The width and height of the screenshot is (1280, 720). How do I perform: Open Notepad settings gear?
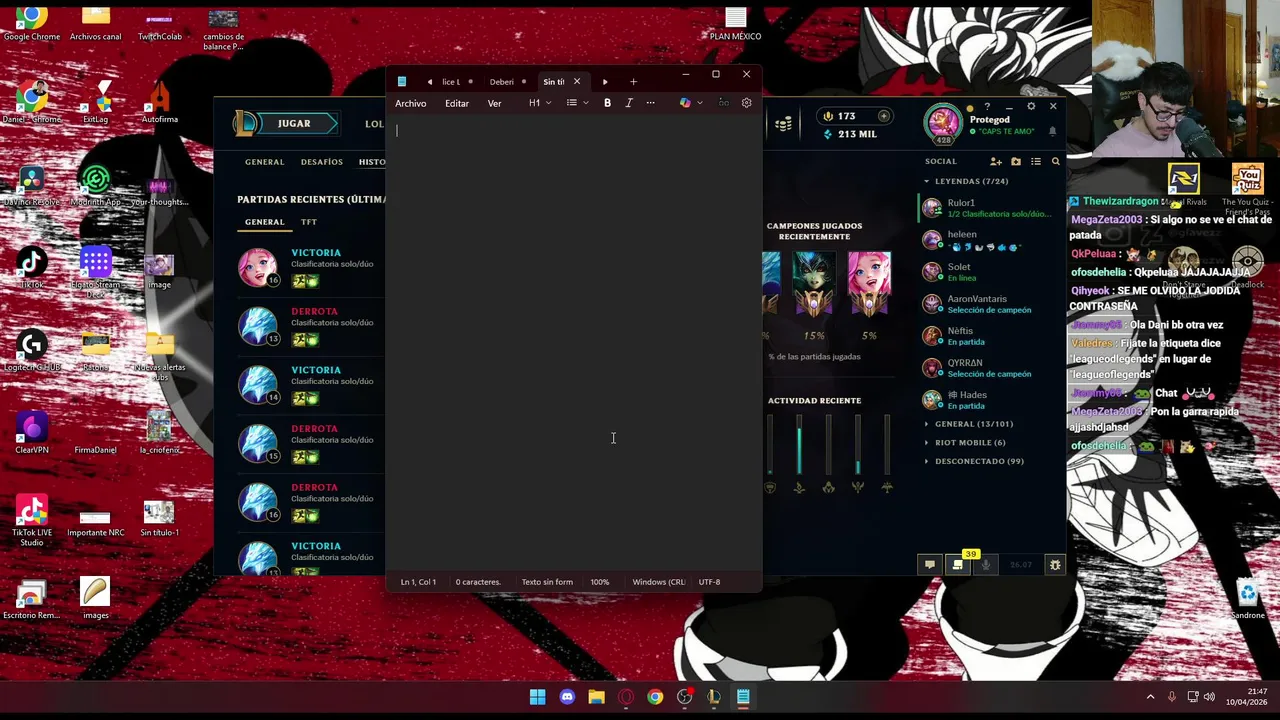tap(746, 103)
